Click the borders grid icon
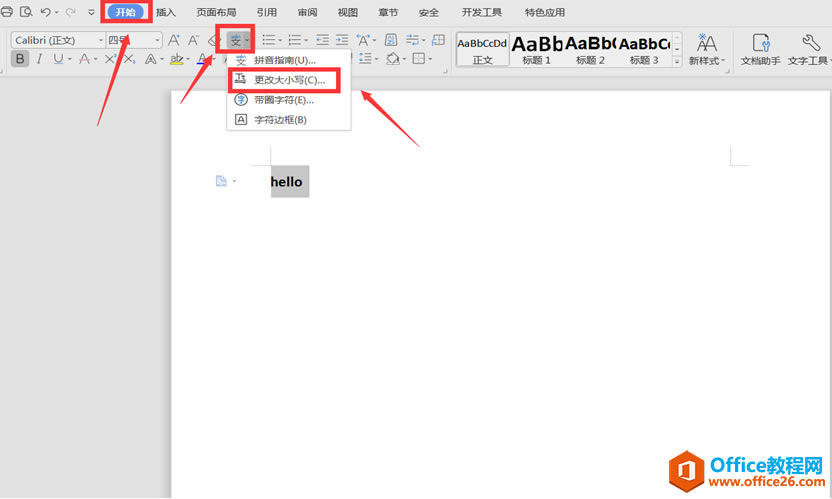Viewport: 832px width, 499px height. point(419,59)
